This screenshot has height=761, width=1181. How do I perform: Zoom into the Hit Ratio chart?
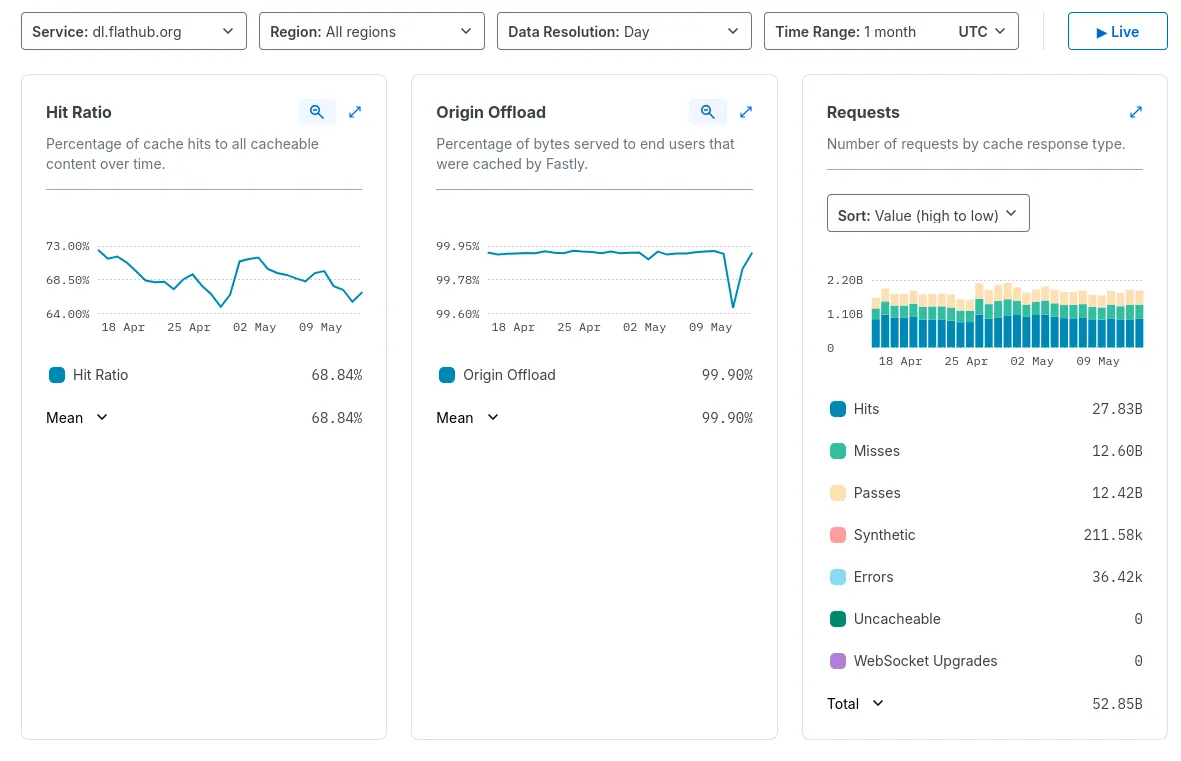[316, 112]
